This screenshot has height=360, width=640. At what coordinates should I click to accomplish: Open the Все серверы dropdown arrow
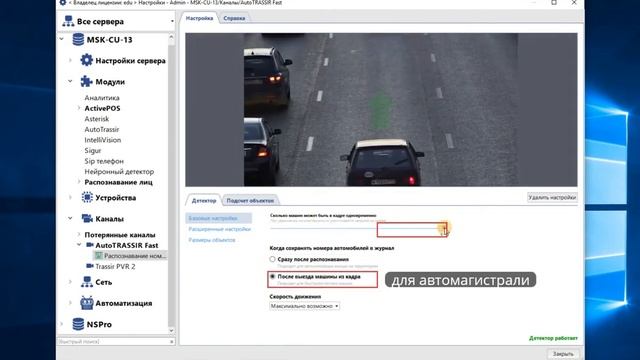point(172,22)
